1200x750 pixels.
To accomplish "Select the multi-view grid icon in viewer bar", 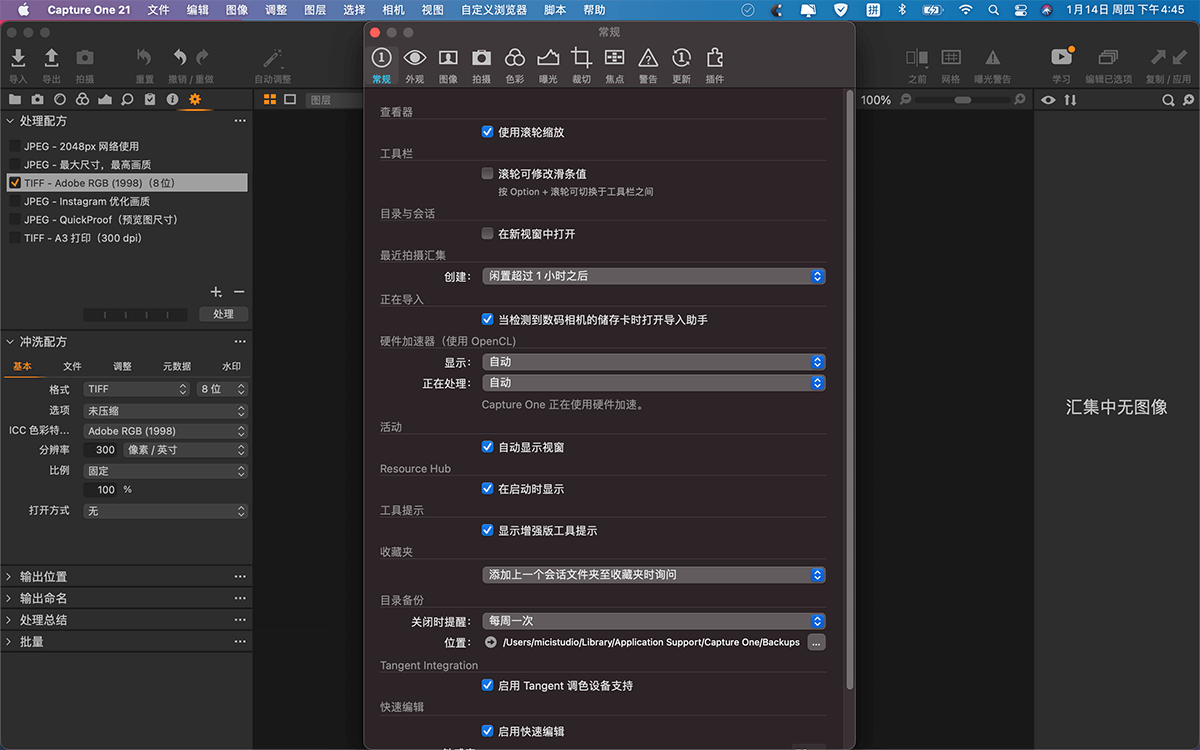I will 270,100.
